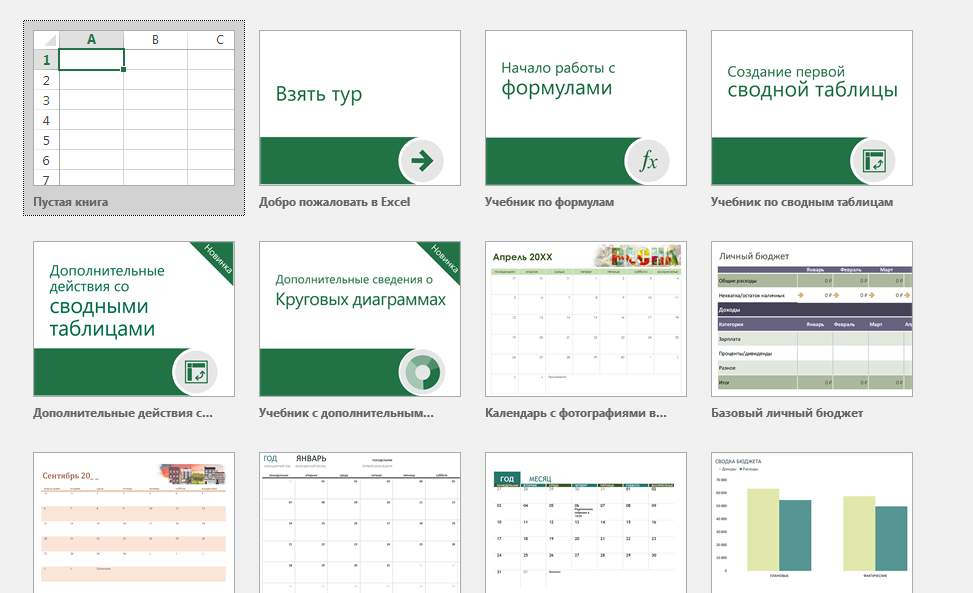Image resolution: width=973 pixels, height=593 pixels.
Task: Click the arrow icon on 'Взять тур'
Action: point(422,161)
